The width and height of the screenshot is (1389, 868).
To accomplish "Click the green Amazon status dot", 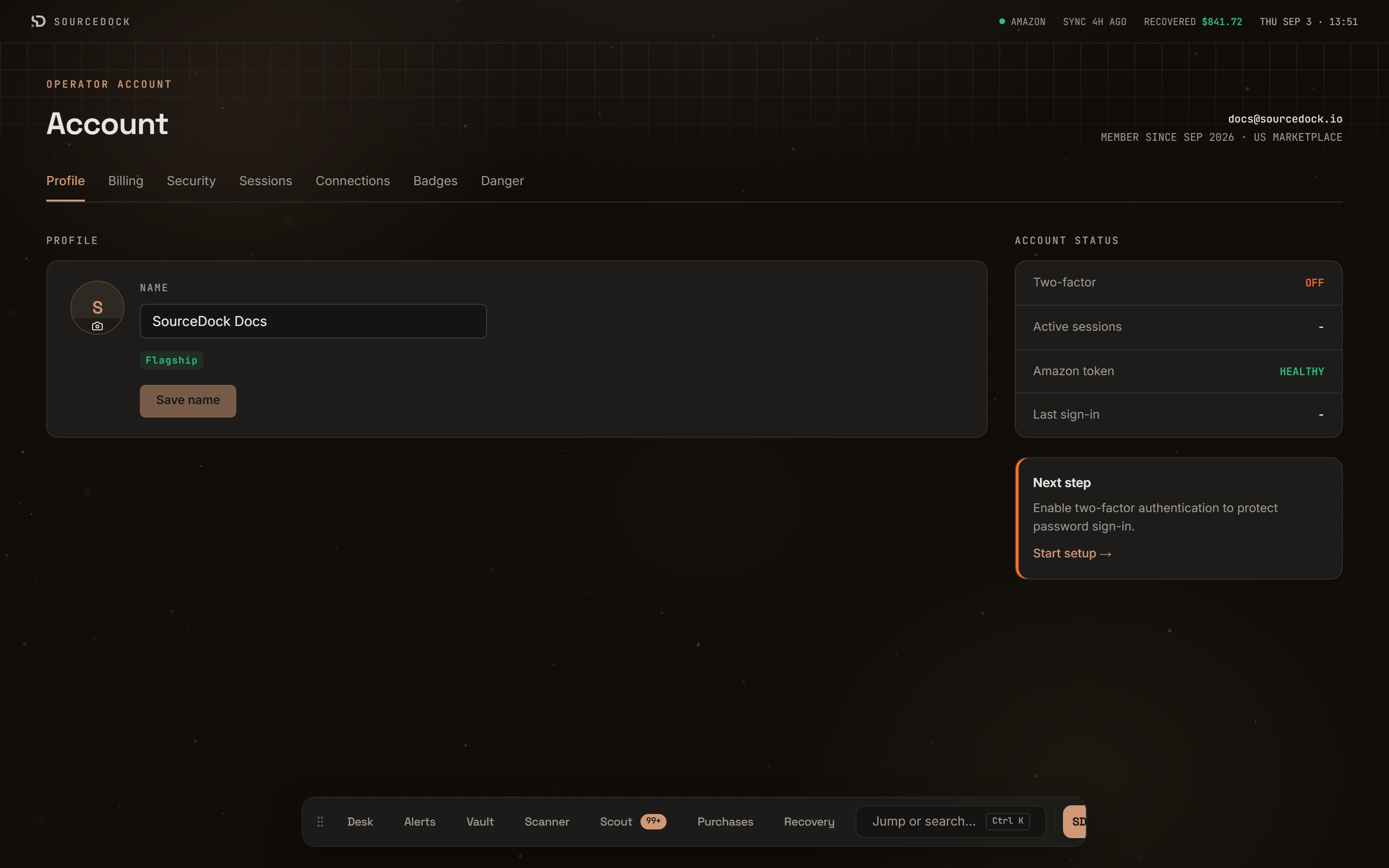I will (1002, 21).
